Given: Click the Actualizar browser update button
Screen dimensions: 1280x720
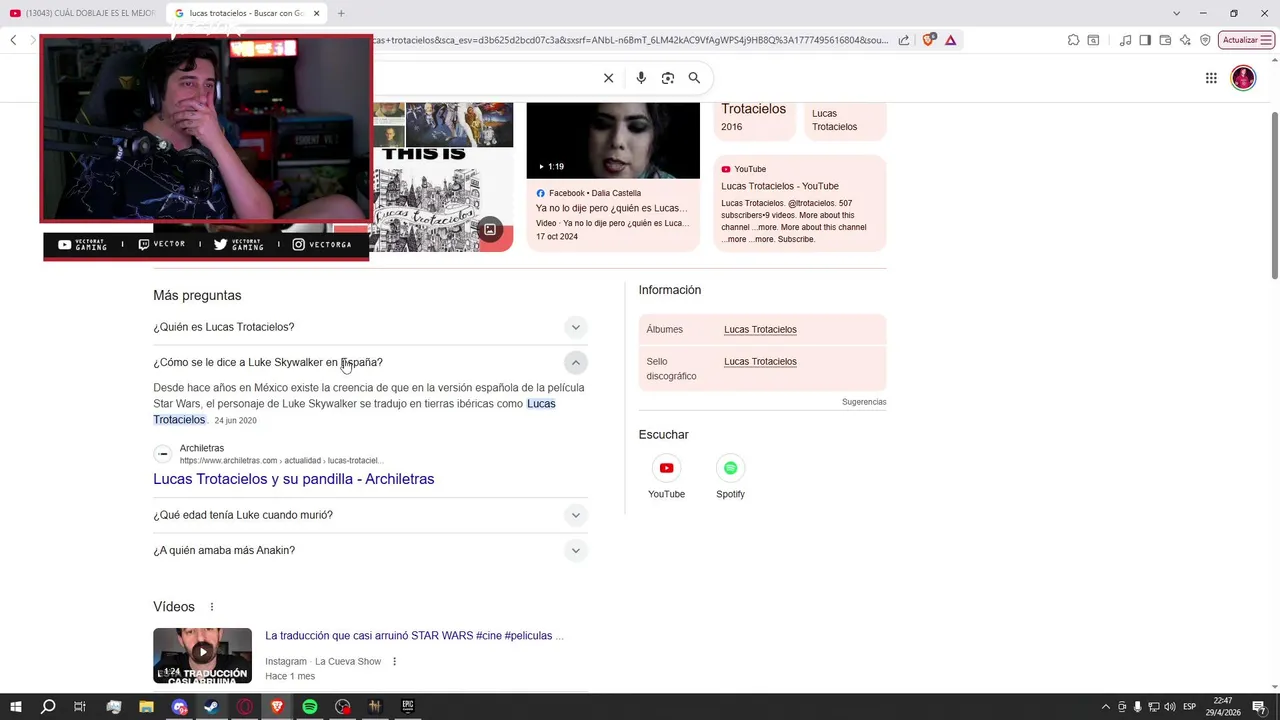Looking at the screenshot, I should [x=1246, y=40].
